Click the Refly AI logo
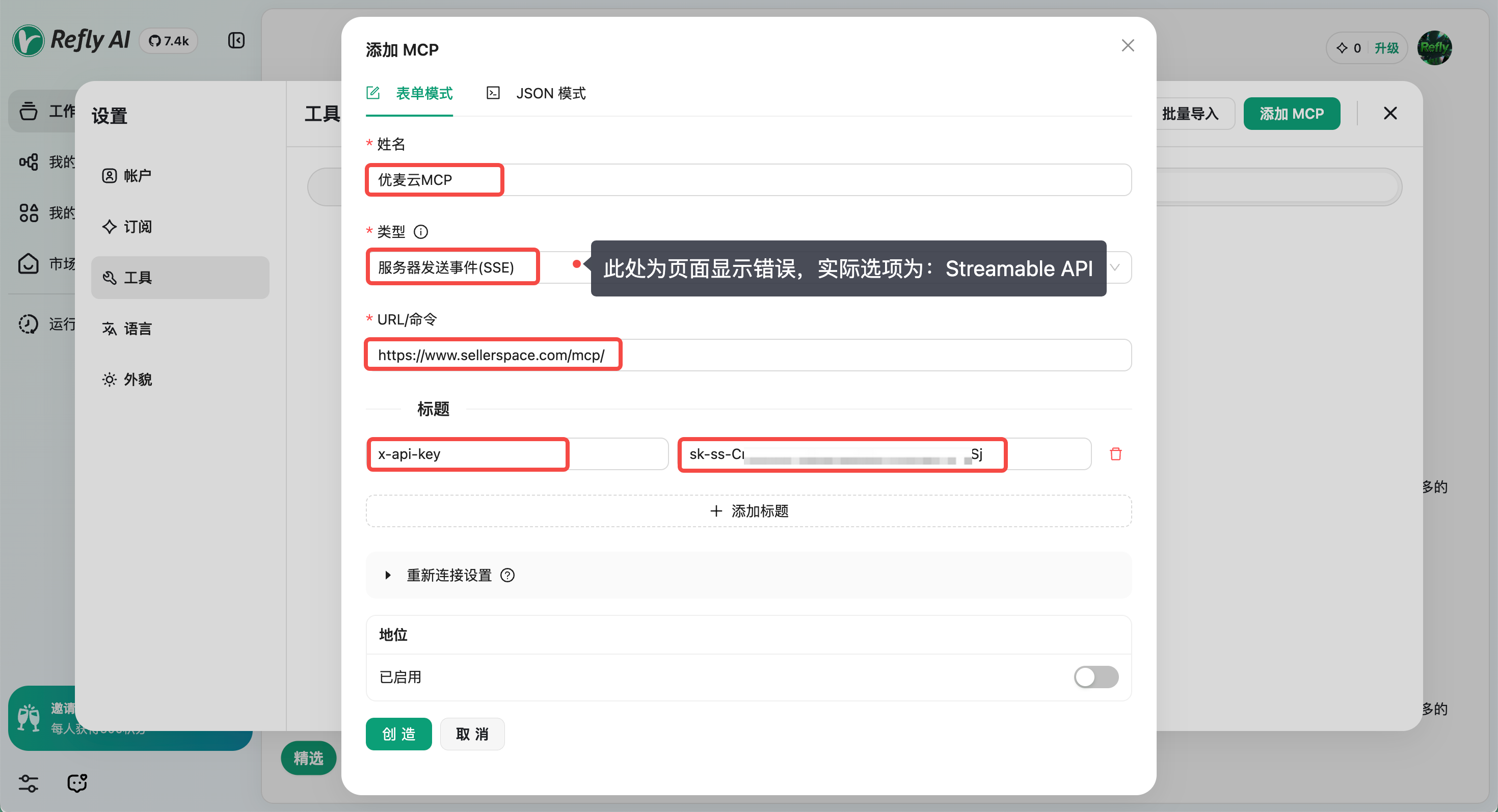1498x812 pixels. point(71,40)
